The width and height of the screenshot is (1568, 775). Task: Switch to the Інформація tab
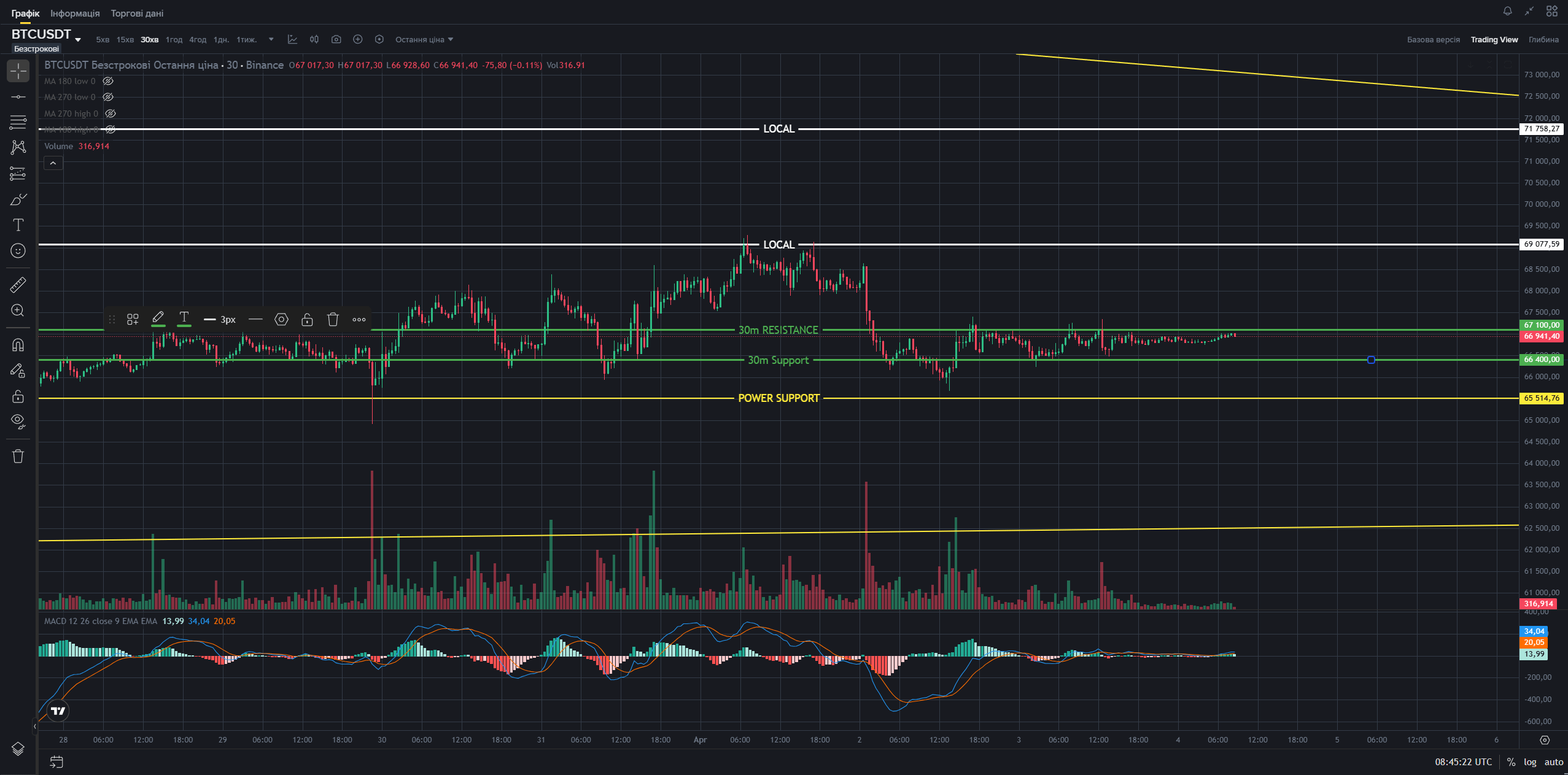pyautogui.click(x=75, y=13)
